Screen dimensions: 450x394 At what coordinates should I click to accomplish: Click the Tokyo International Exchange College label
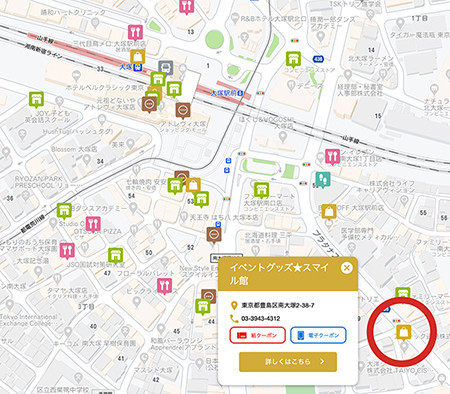click(29, 320)
